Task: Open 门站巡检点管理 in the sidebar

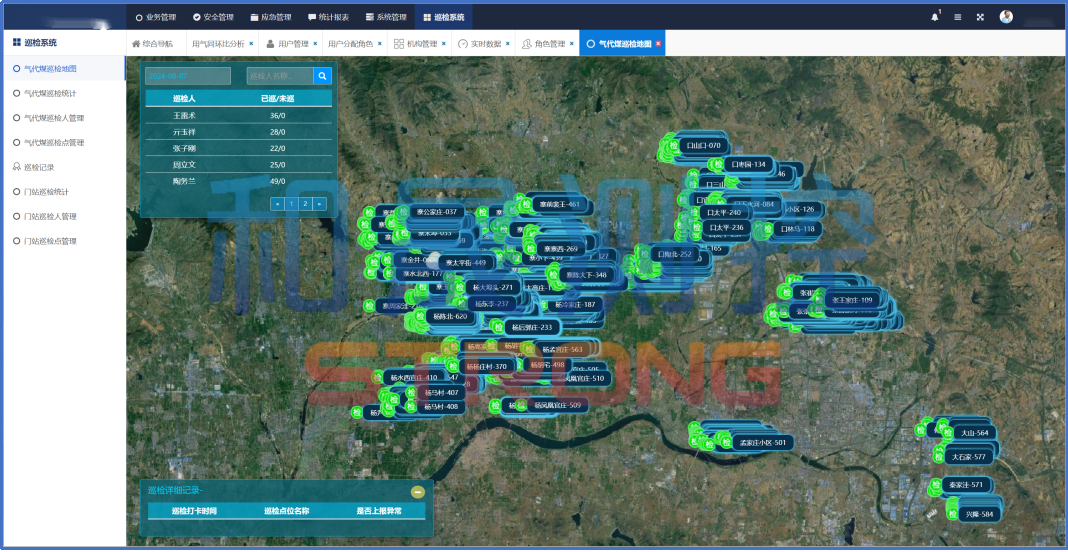Action: point(65,241)
